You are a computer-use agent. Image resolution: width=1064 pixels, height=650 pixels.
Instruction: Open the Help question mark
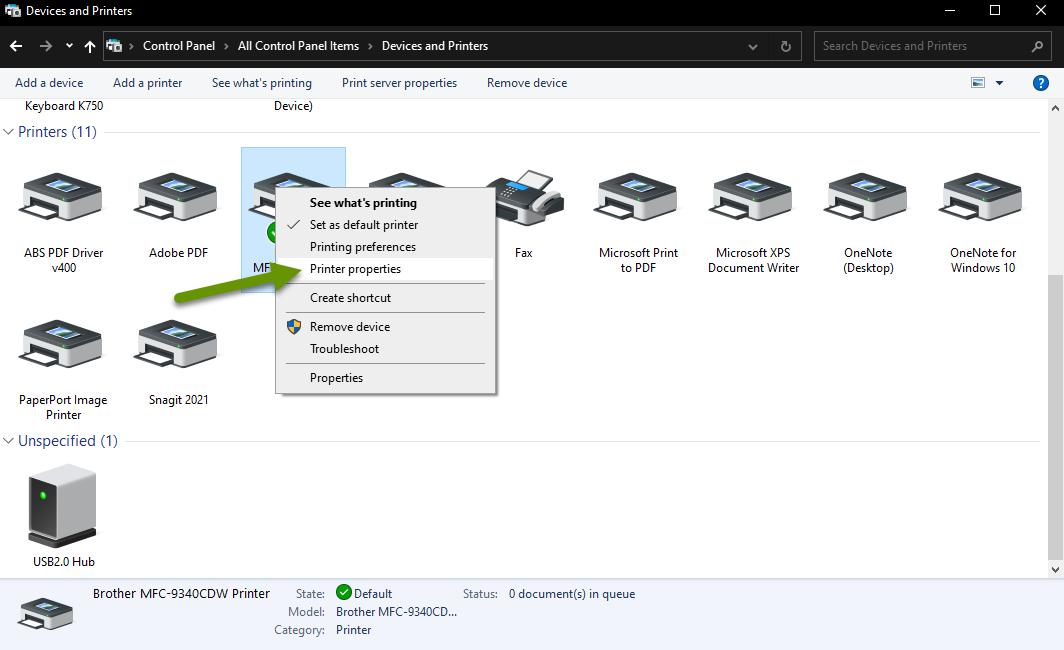1040,83
